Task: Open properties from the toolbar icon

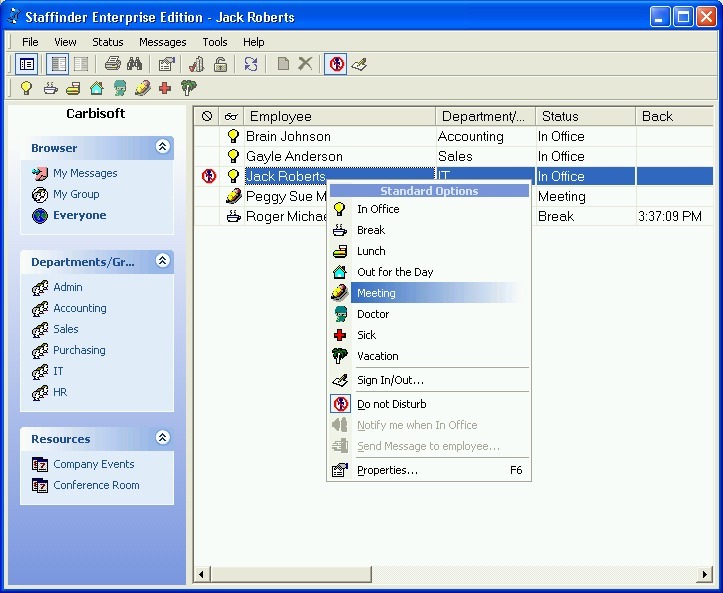Action: pyautogui.click(x=166, y=64)
